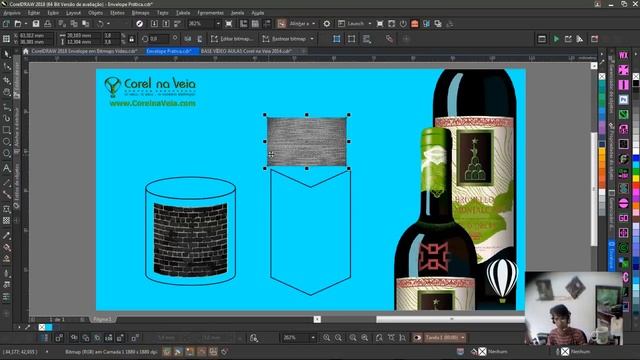Image resolution: width=640 pixels, height=360 pixels.
Task: Select the Polygon tool
Action: pos(7,154)
